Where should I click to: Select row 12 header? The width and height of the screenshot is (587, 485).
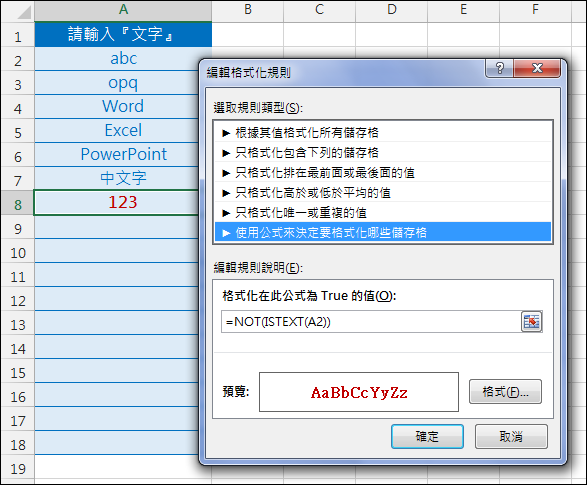coord(18,300)
